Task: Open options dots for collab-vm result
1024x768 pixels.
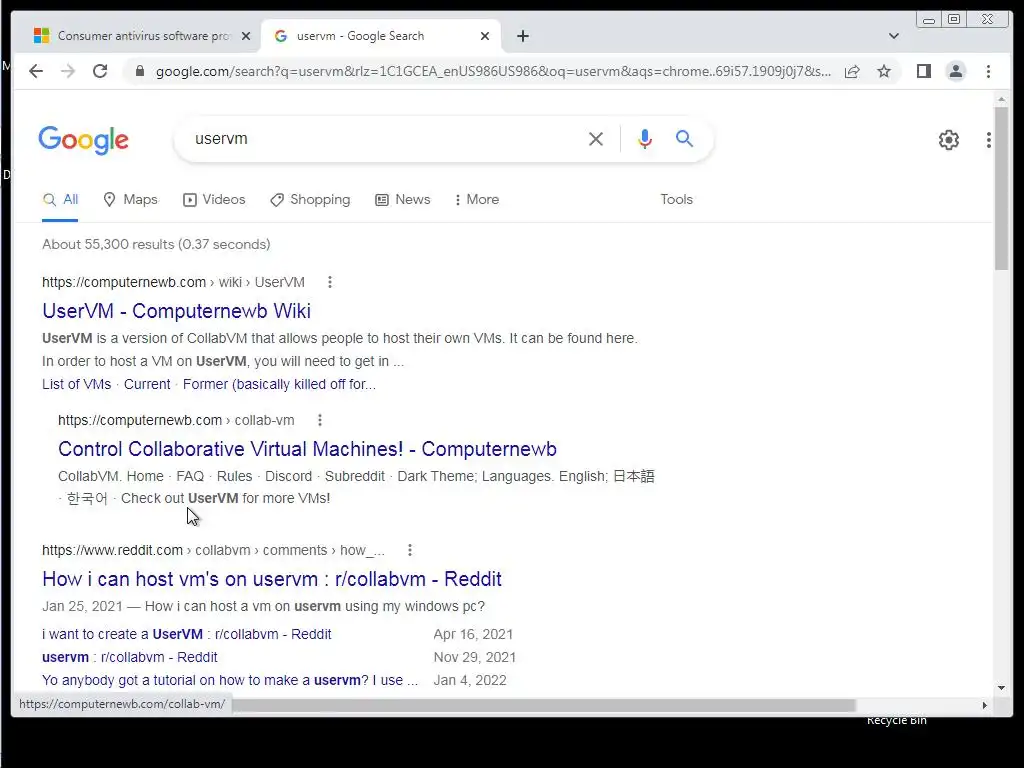Action: click(319, 420)
